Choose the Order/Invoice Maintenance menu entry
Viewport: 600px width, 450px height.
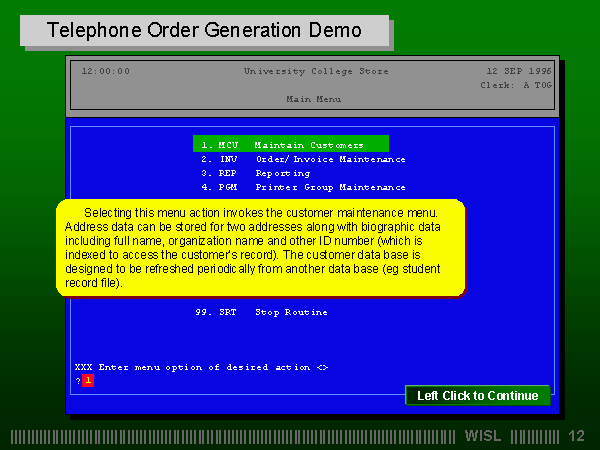click(302, 158)
